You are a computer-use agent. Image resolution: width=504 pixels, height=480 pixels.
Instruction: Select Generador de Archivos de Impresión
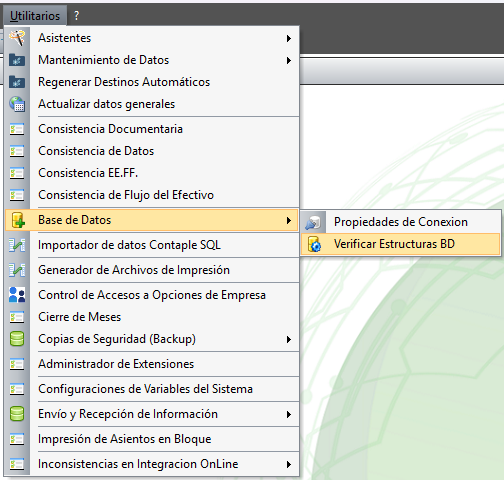pos(152,270)
